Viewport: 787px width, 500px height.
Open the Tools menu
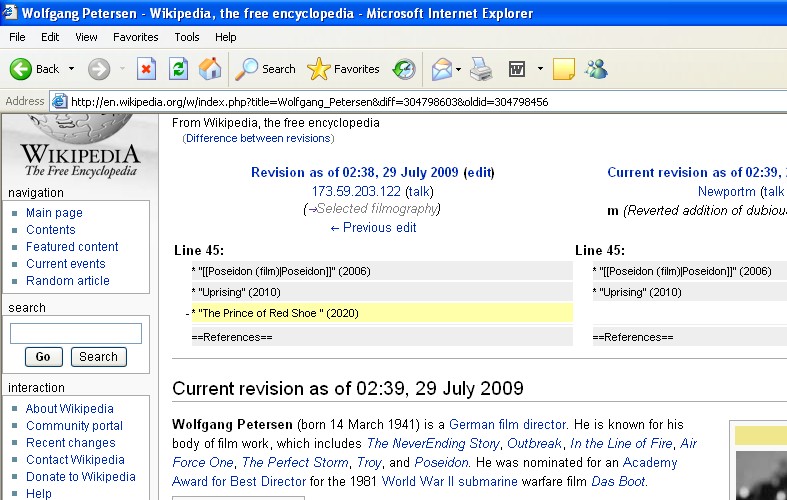[x=187, y=37]
